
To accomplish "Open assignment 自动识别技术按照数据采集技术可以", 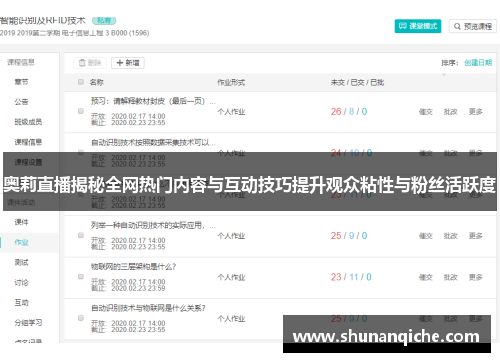I will [153, 143].
